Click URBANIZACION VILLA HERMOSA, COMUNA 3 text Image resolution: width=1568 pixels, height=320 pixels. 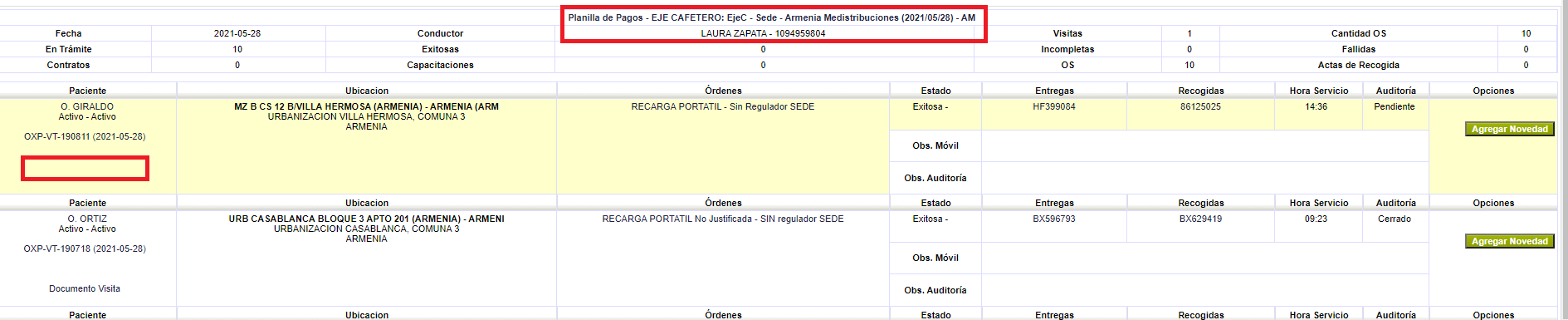pos(366,116)
